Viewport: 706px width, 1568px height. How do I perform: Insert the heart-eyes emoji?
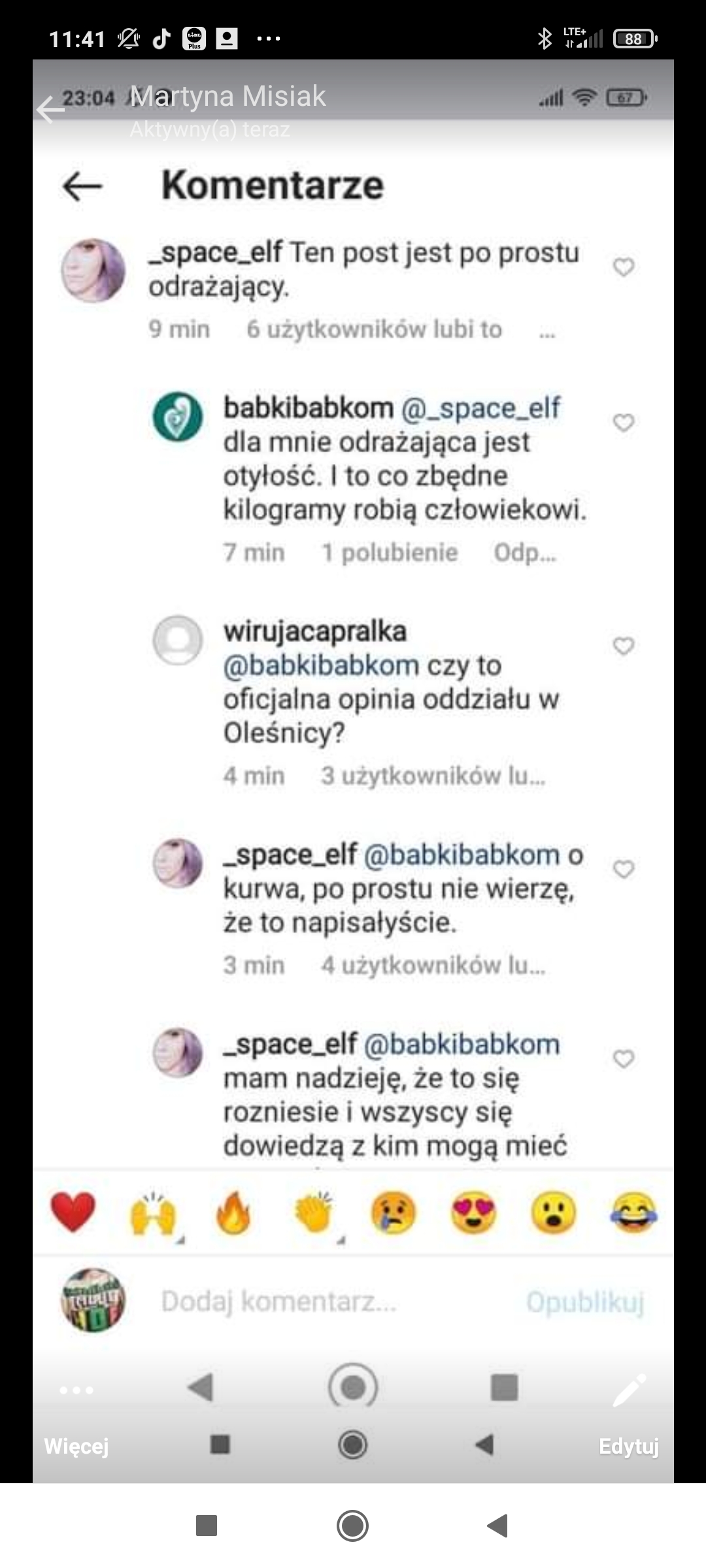click(x=474, y=1213)
